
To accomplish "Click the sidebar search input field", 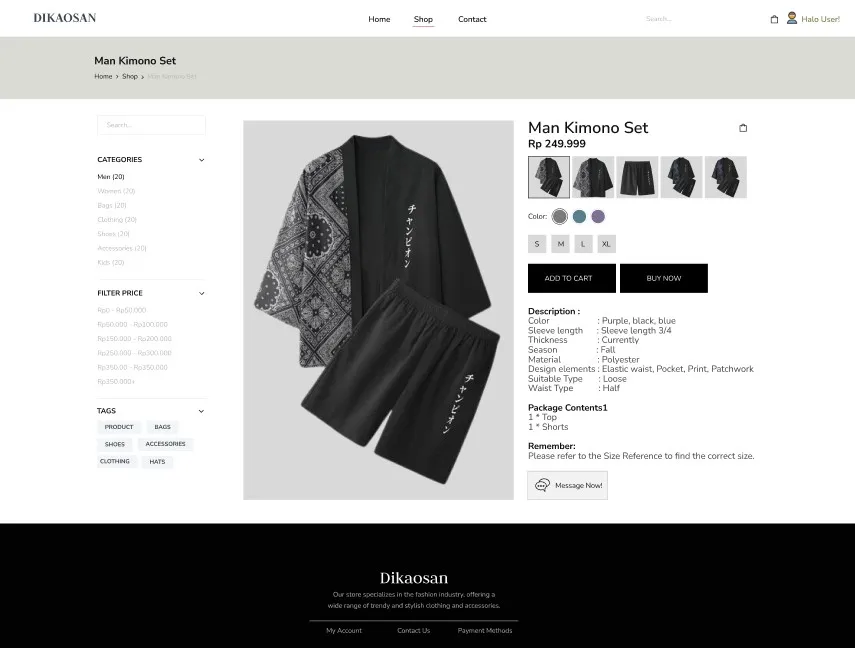I will (x=151, y=125).
